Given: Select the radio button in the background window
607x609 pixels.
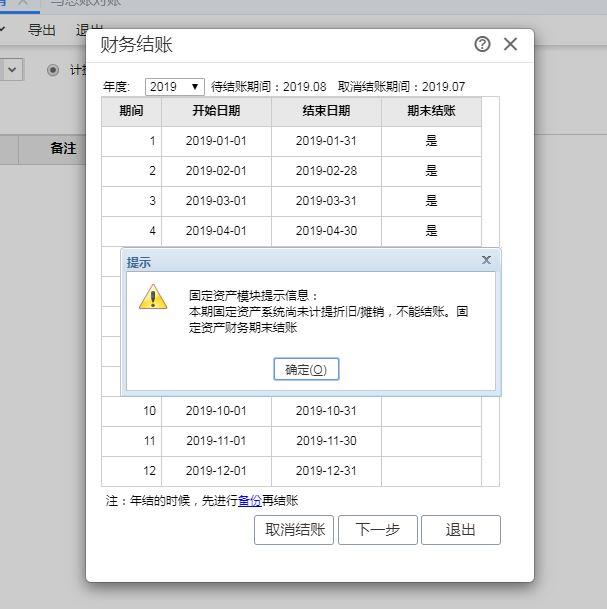Looking at the screenshot, I should coord(53,70).
